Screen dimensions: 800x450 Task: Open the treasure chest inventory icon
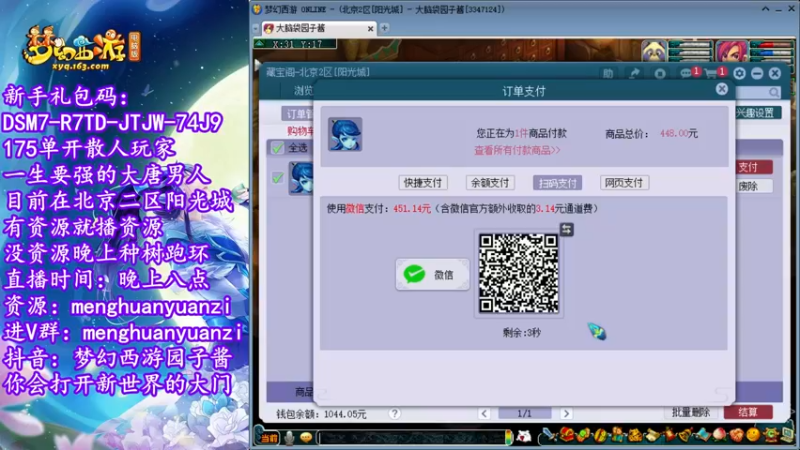(566, 435)
